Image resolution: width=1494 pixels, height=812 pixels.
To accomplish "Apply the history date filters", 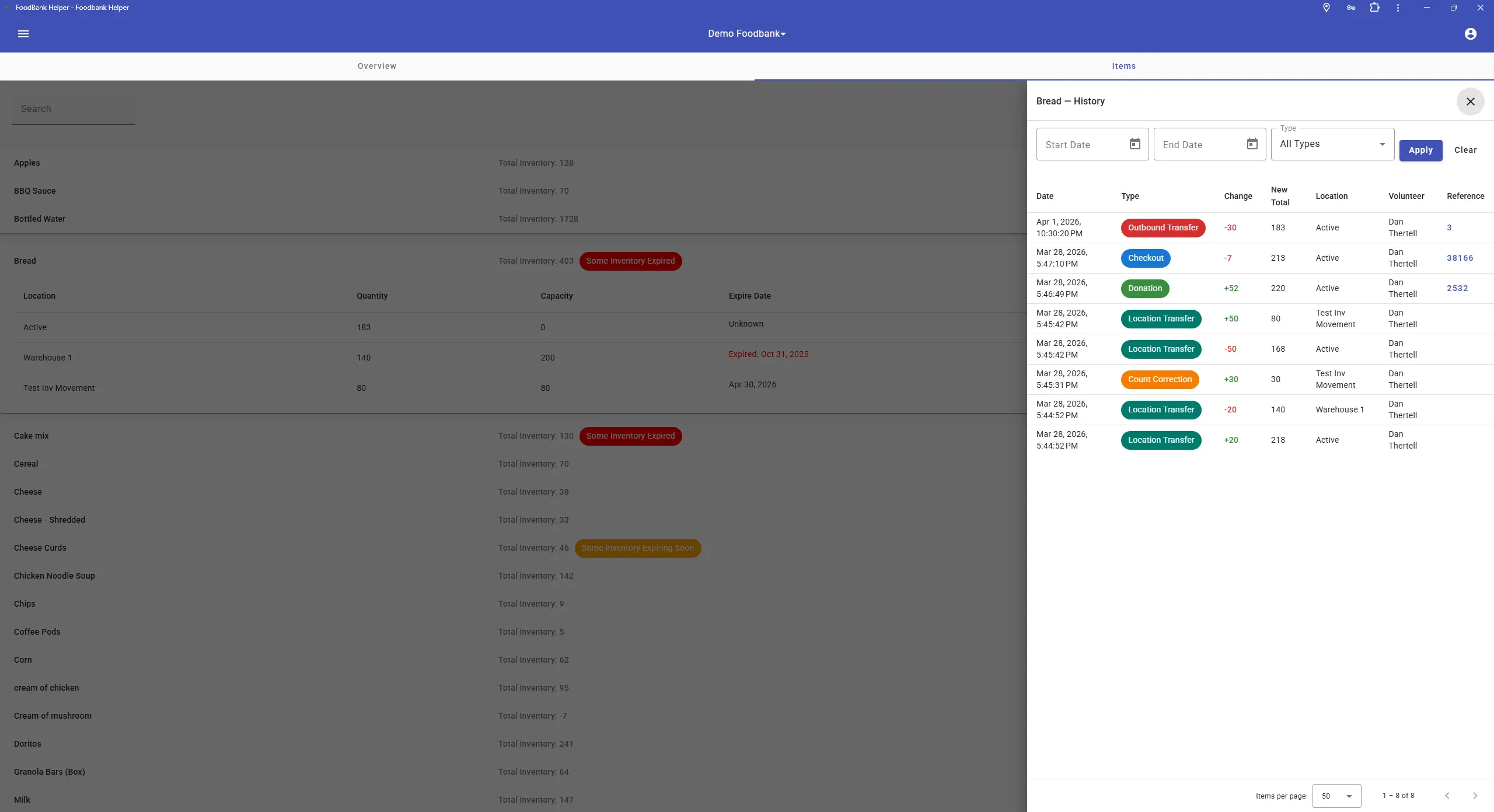I will point(1420,150).
